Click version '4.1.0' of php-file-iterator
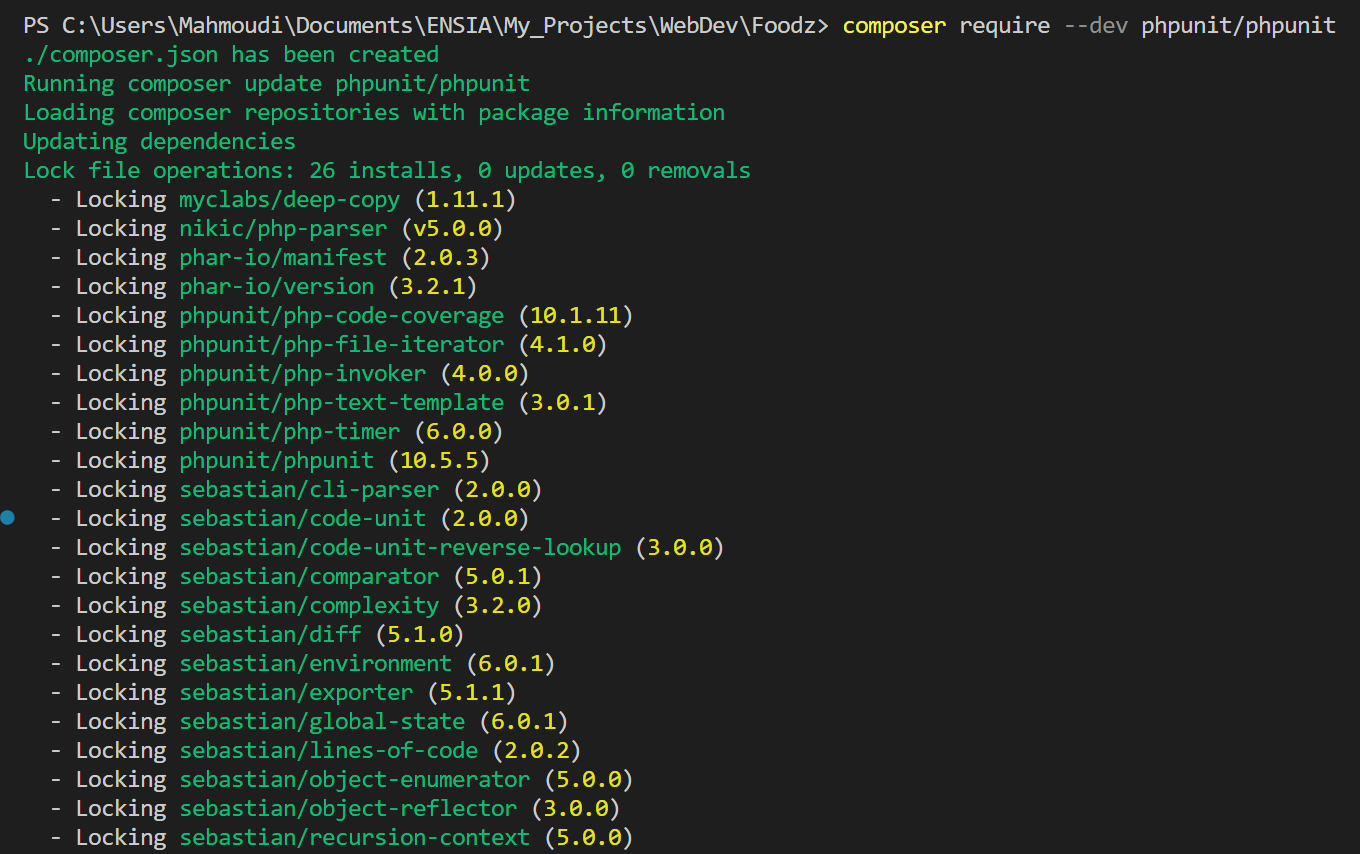The image size is (1360, 854). [x=562, y=344]
